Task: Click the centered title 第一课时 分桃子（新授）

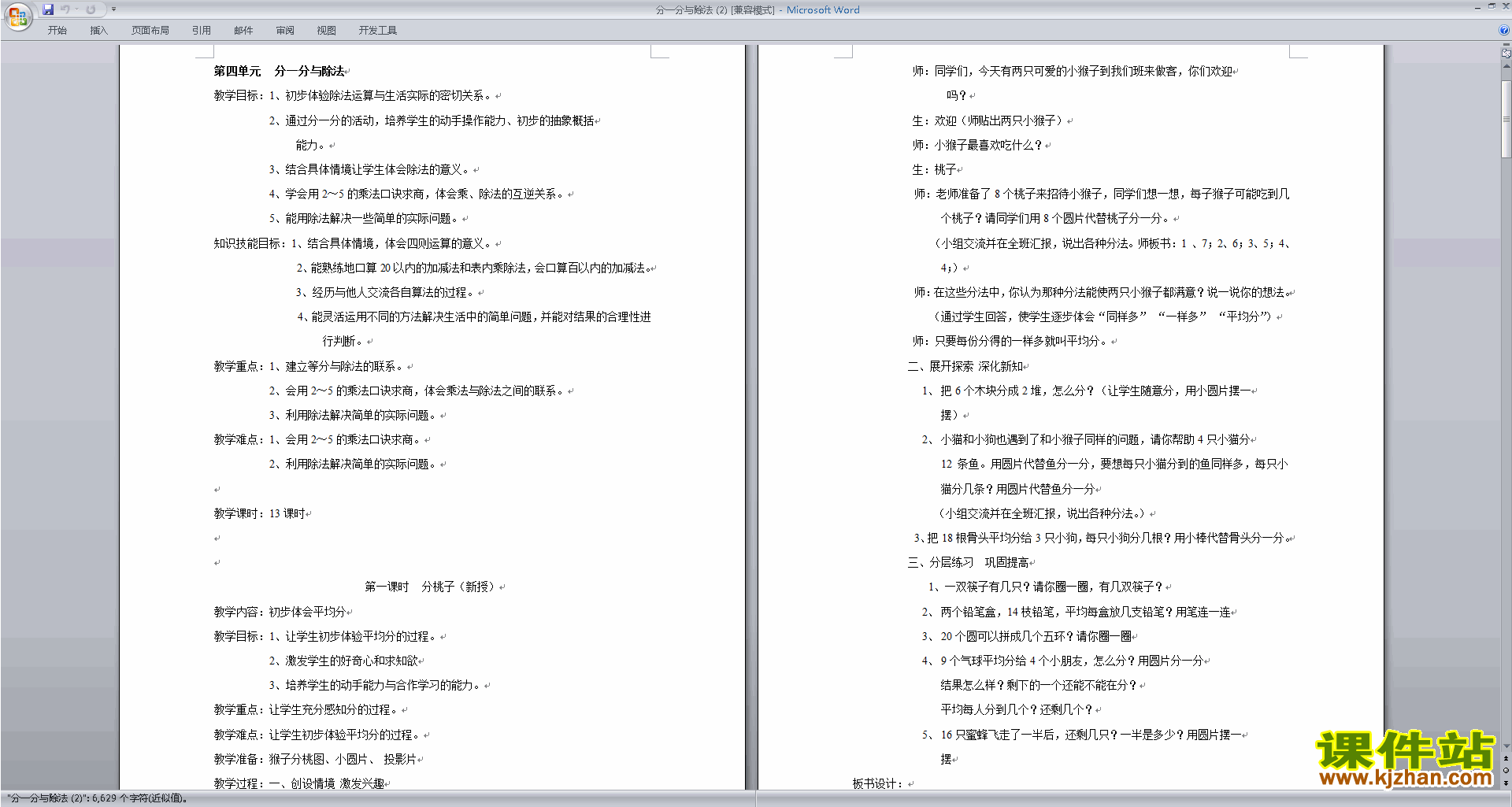Action: point(430,587)
